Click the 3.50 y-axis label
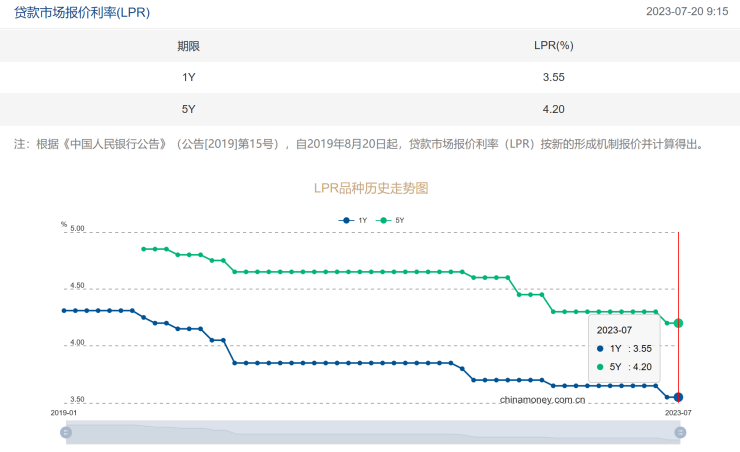Viewport: 740px width, 452px height. 77,400
